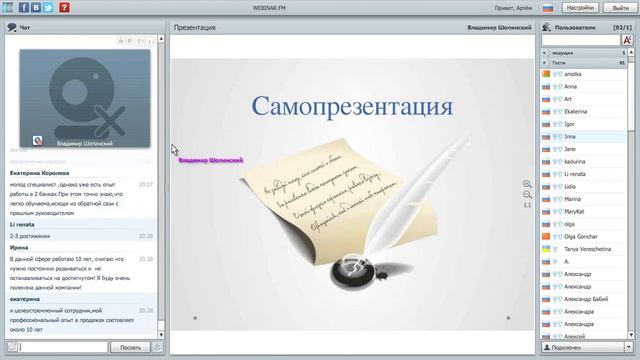The width and height of the screenshot is (640, 360).
Task: Click the icon right of Послать button
Action: point(157,347)
